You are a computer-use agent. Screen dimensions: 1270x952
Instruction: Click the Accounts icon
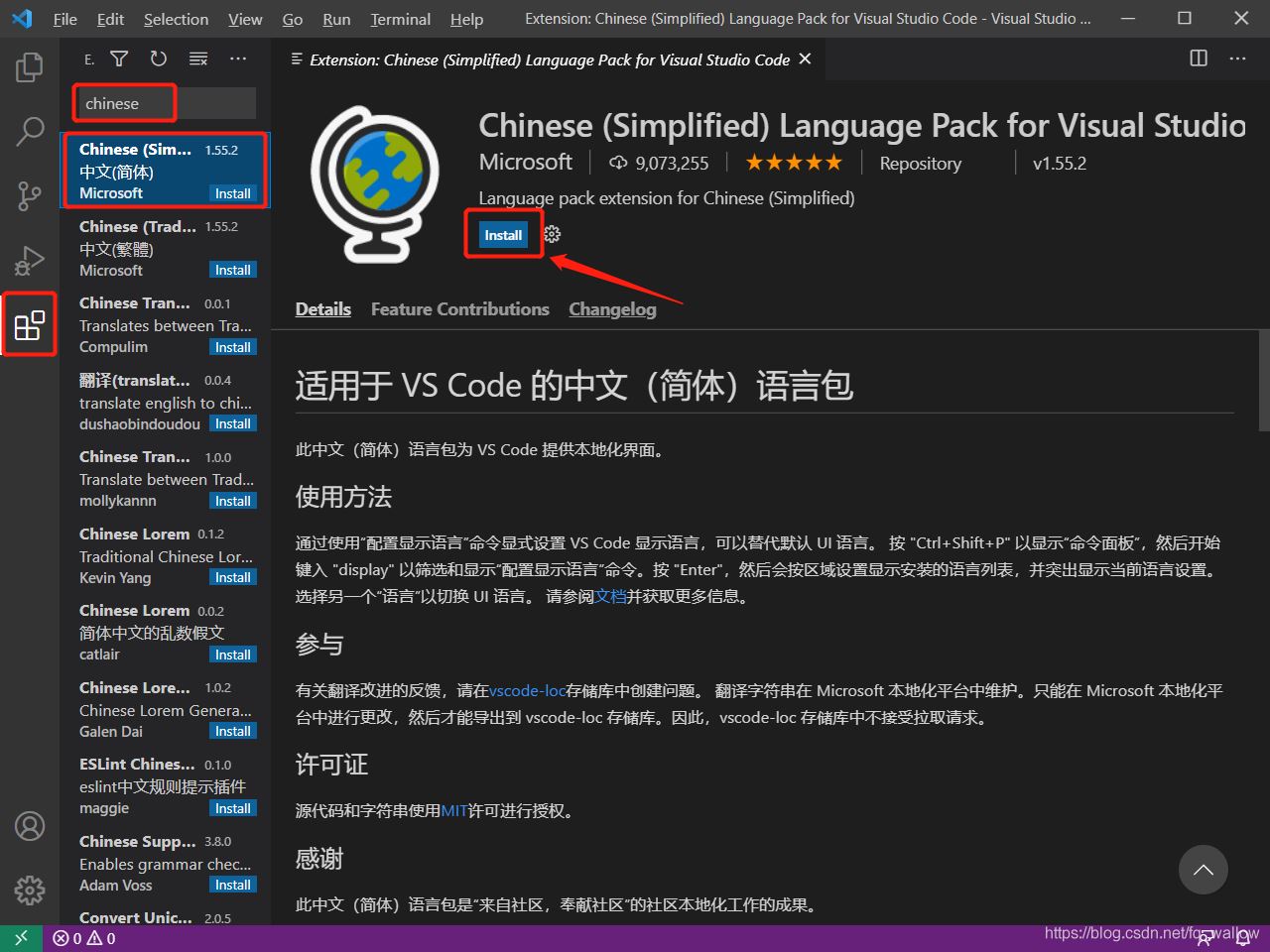(29, 826)
